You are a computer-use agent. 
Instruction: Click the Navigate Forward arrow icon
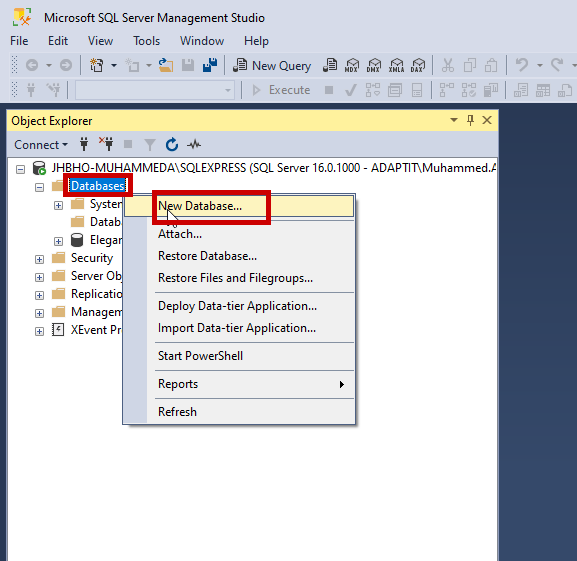pos(66,66)
